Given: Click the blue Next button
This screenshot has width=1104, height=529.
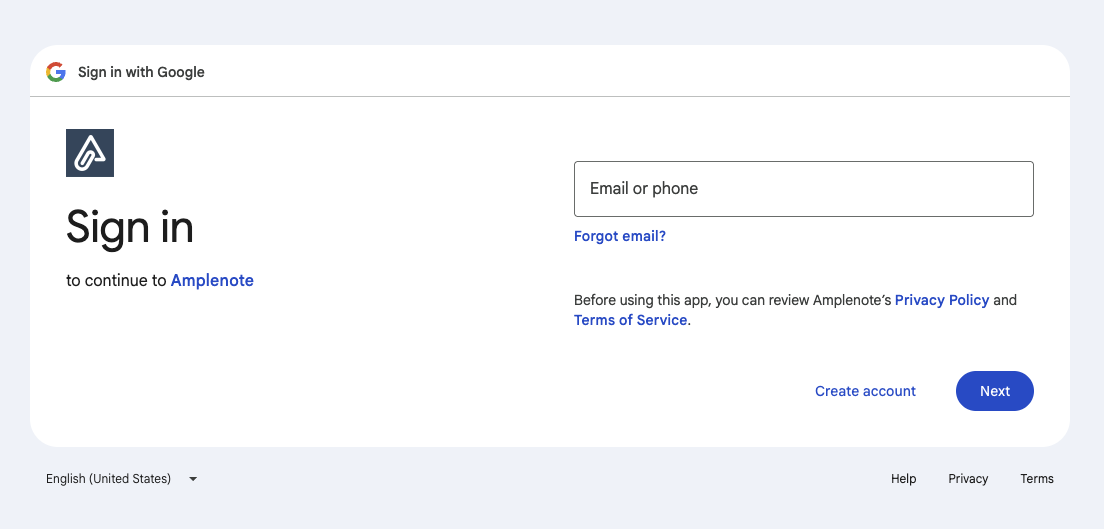Looking at the screenshot, I should point(994,391).
